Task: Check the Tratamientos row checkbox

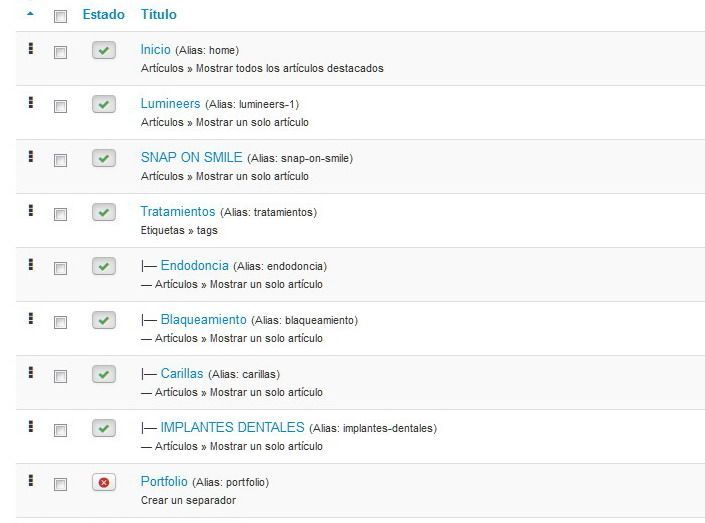Action: [x=60, y=215]
